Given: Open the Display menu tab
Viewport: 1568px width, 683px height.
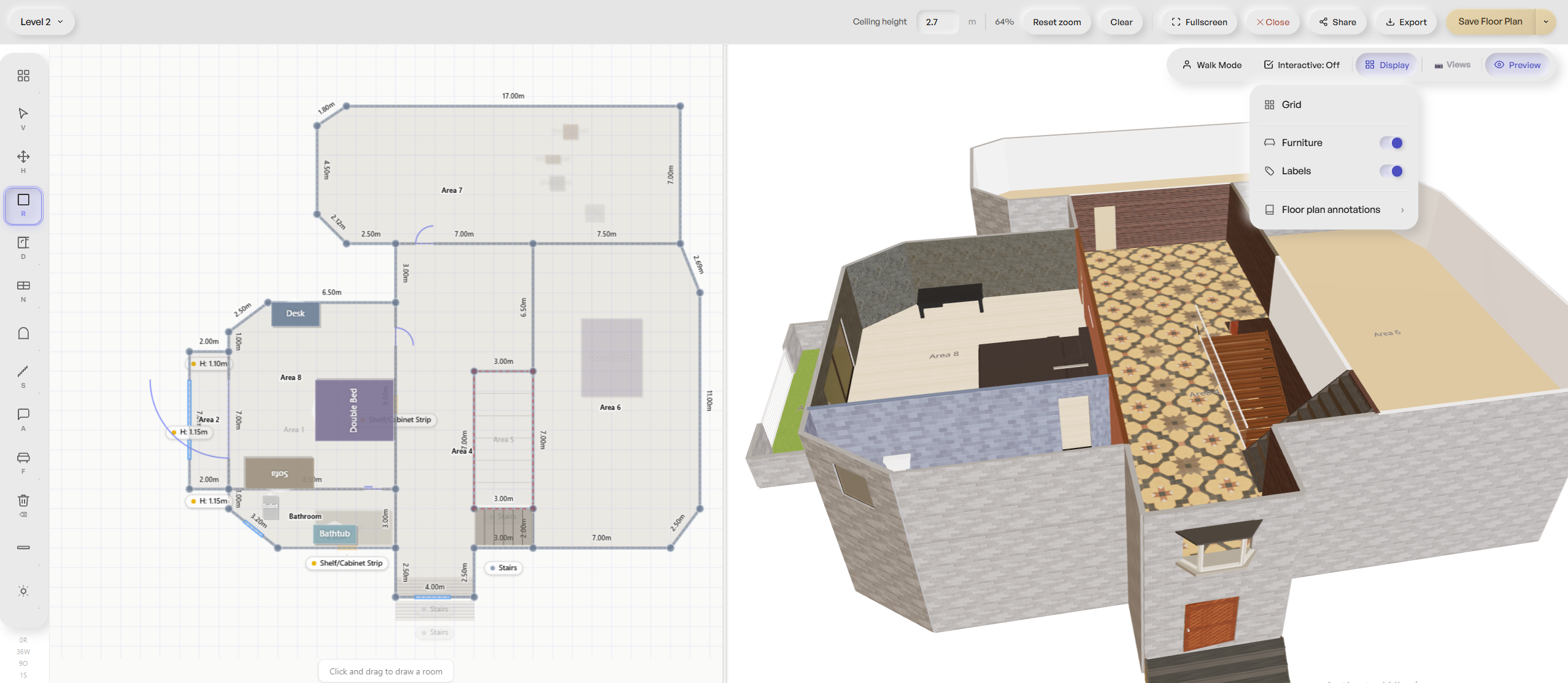Looking at the screenshot, I should (x=1387, y=65).
